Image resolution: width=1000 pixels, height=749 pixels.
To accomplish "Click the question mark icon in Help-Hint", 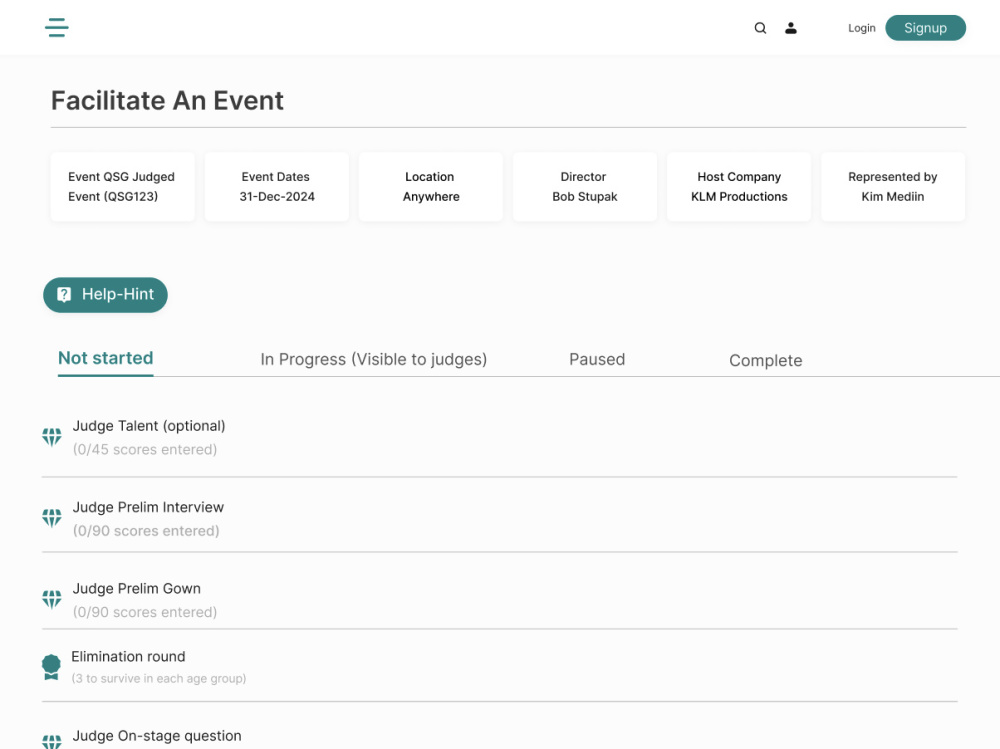I will [x=64, y=294].
